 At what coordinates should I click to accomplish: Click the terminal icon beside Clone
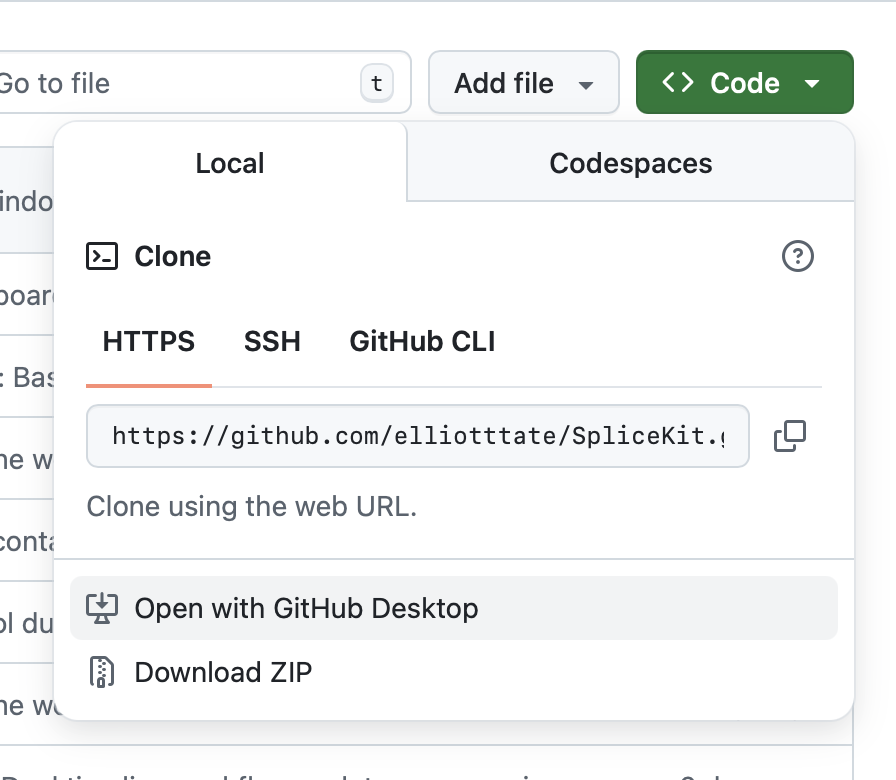coord(103,257)
